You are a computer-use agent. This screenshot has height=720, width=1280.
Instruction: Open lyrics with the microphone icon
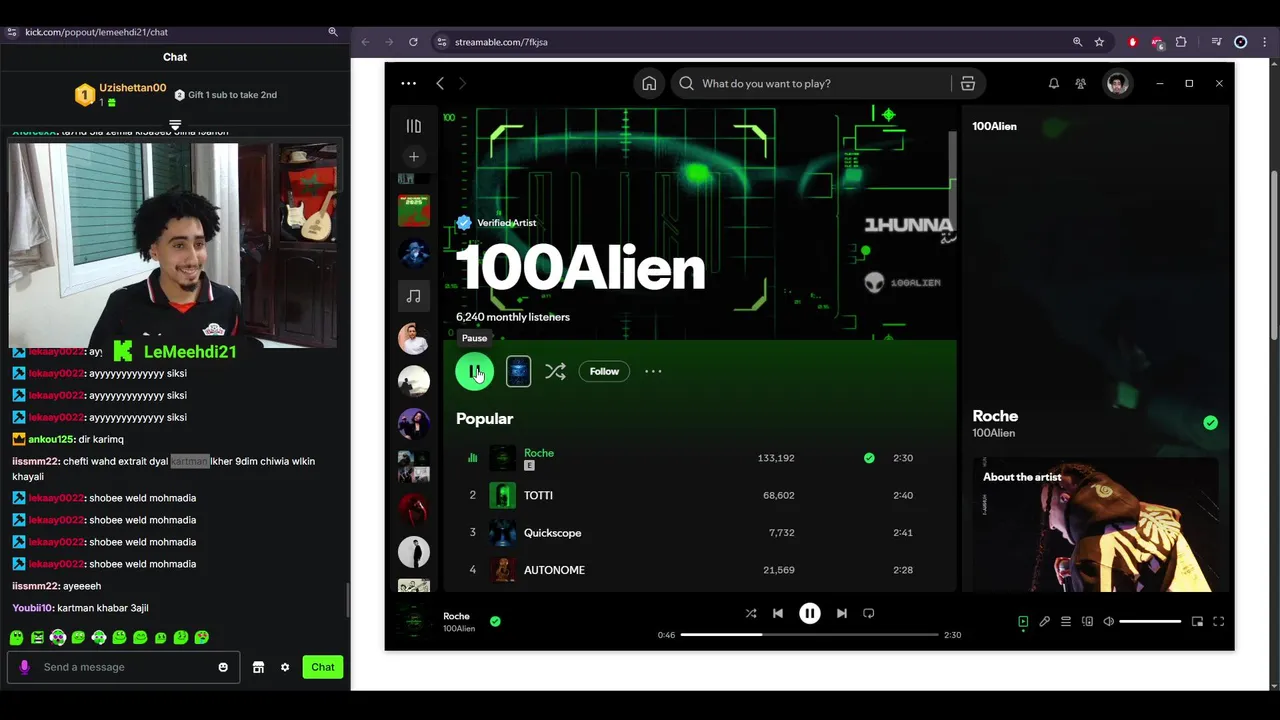(1045, 622)
